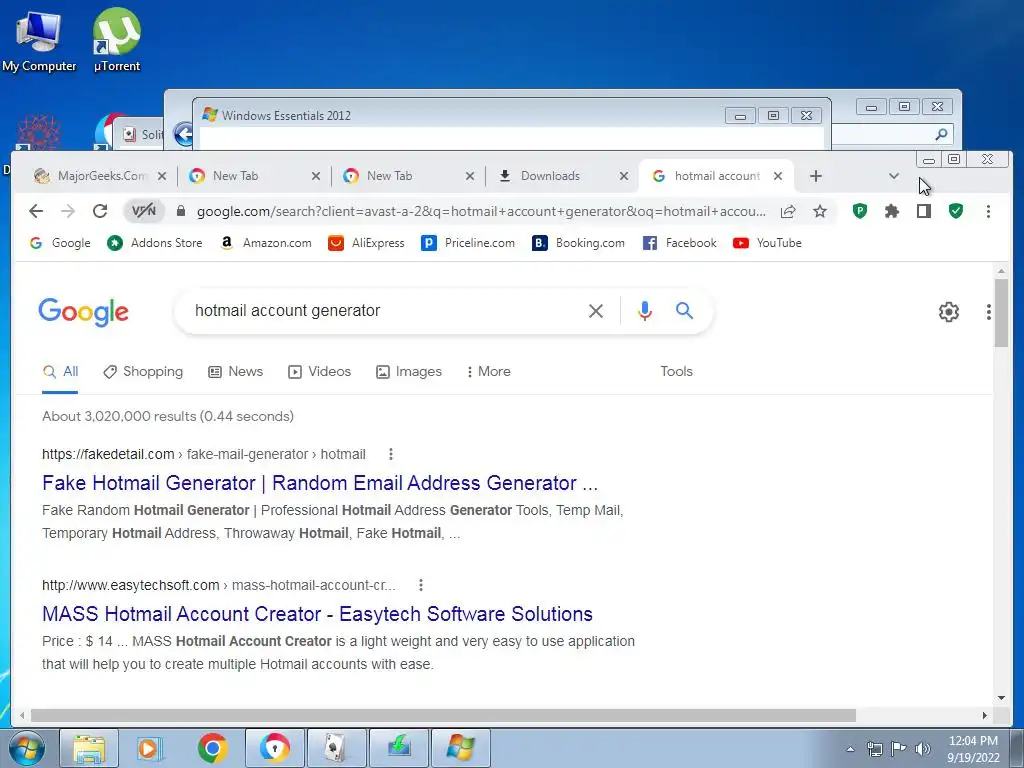
Task: Close the hotmail account tab
Action: coord(778,176)
